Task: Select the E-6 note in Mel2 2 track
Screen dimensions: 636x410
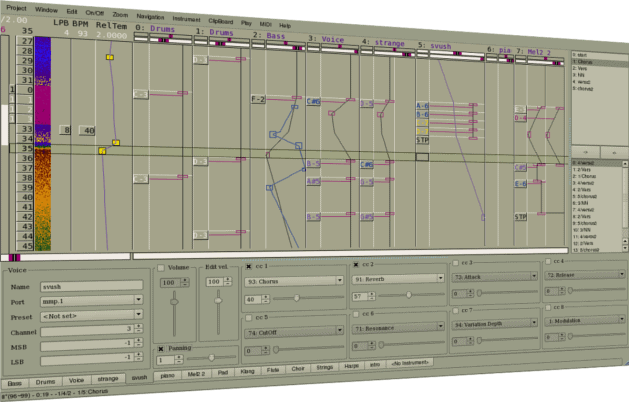Action: coord(520,184)
